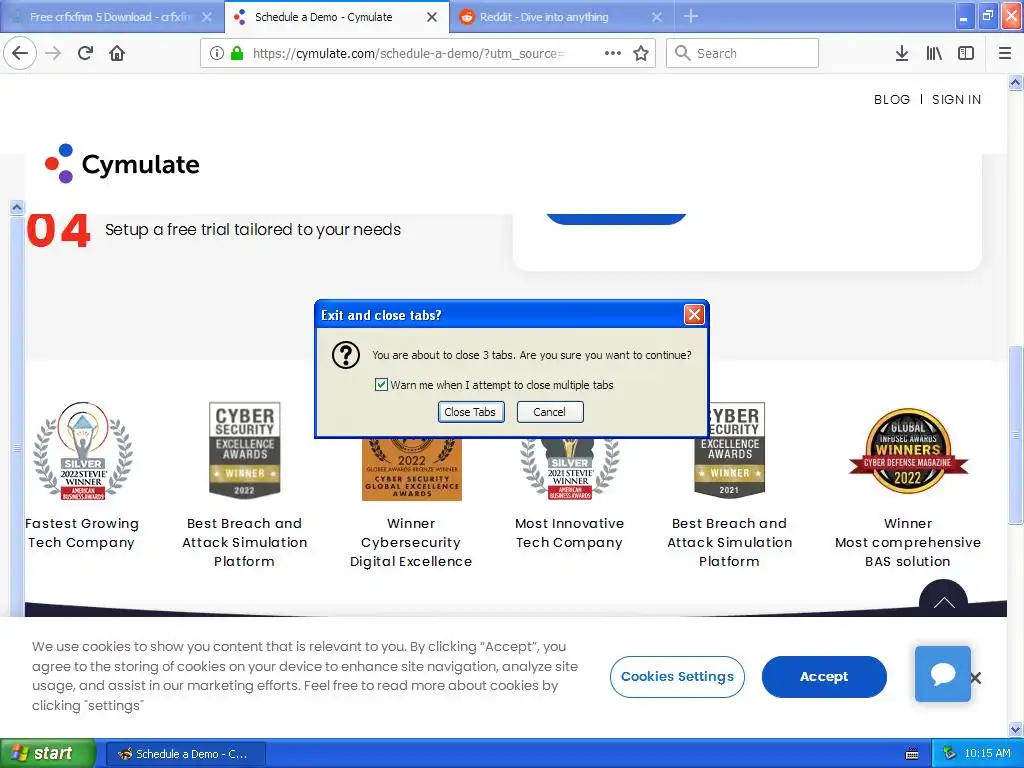Close the Free crfxfnm 5 Download tab
This screenshot has width=1024, height=768.
tap(207, 17)
